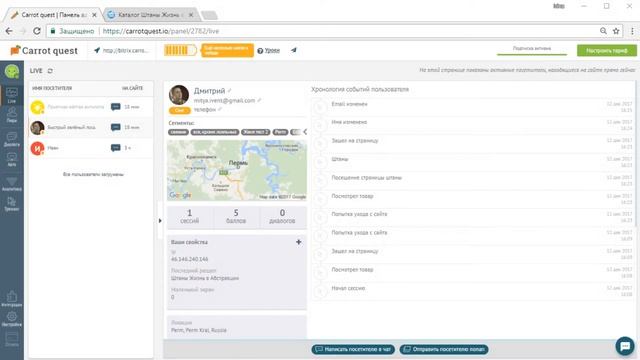Click the location Perm, Perm Krai, Russia
Screen dimensions: 640x360
coord(199,330)
